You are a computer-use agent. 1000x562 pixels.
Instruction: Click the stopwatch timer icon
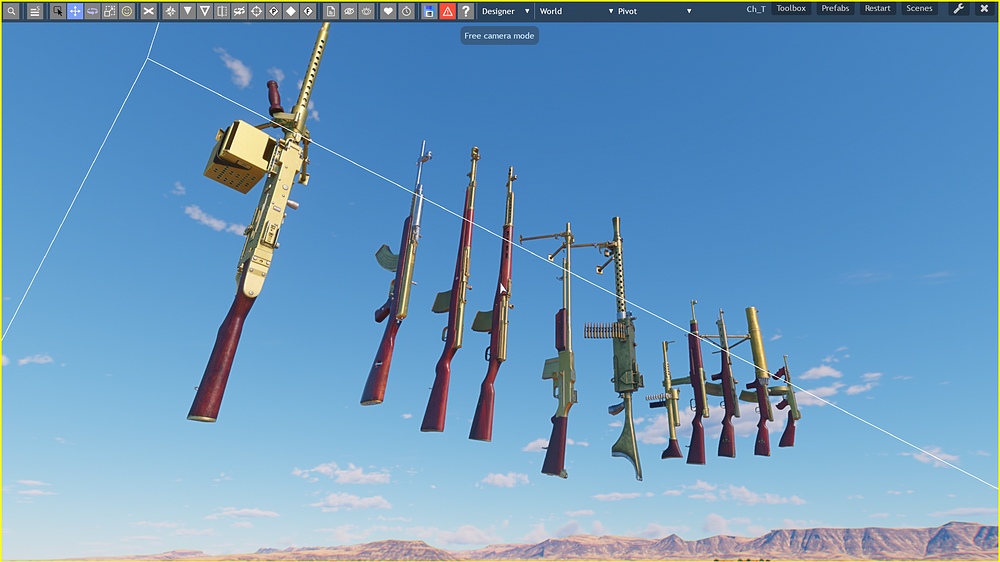pyautogui.click(x=406, y=11)
